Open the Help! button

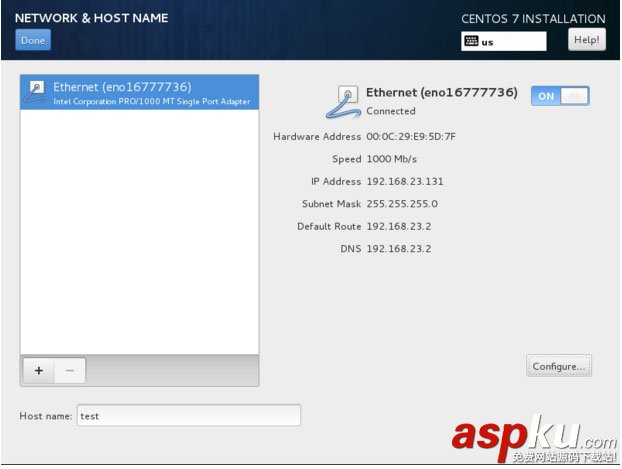click(587, 40)
